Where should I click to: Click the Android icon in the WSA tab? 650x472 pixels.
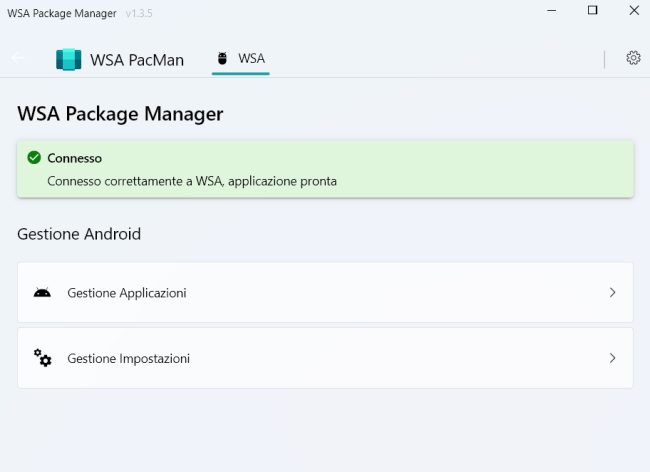(222, 58)
